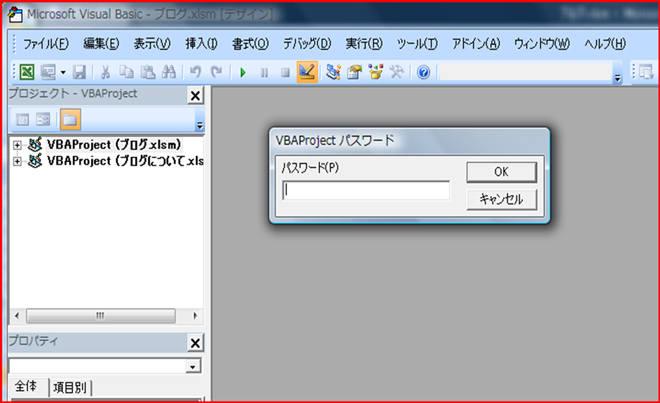660x403 pixels.
Task: Close the プロパティ panel
Action: tap(195, 343)
